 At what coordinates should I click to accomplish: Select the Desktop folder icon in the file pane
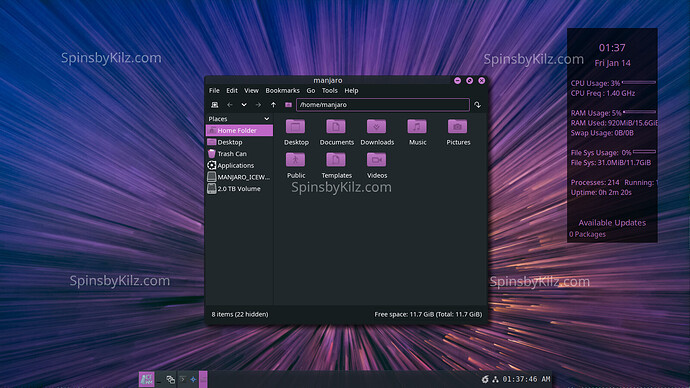[296, 127]
